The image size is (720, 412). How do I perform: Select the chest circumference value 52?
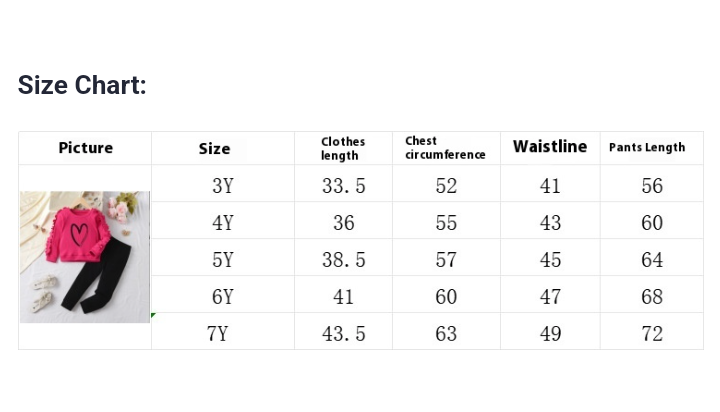point(446,186)
